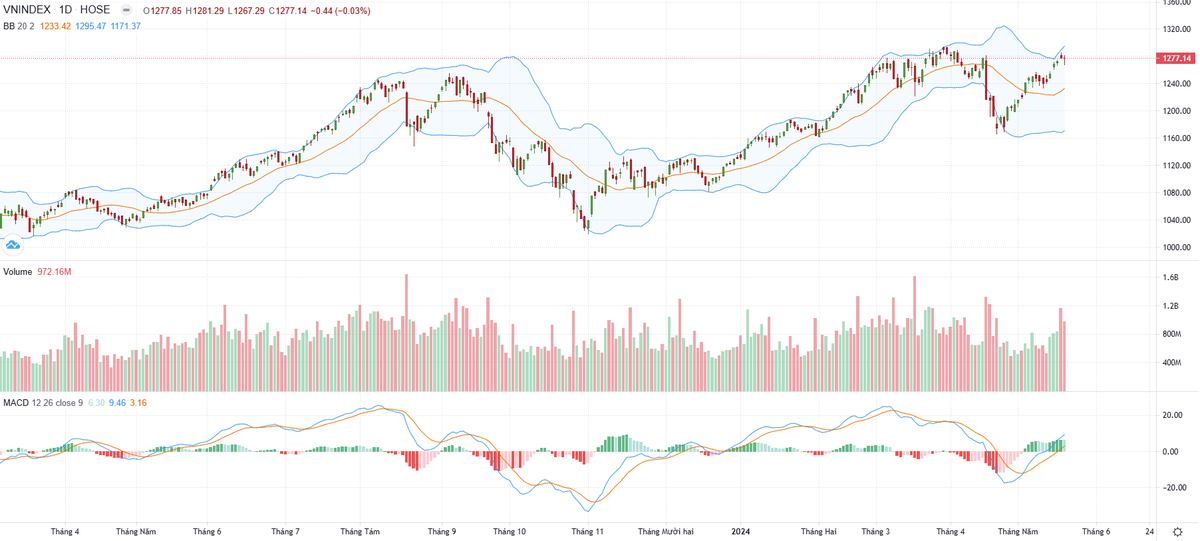1200x541 pixels.
Task: Click the 1000.00 level on price scale
Action: pyautogui.click(x=1175, y=248)
